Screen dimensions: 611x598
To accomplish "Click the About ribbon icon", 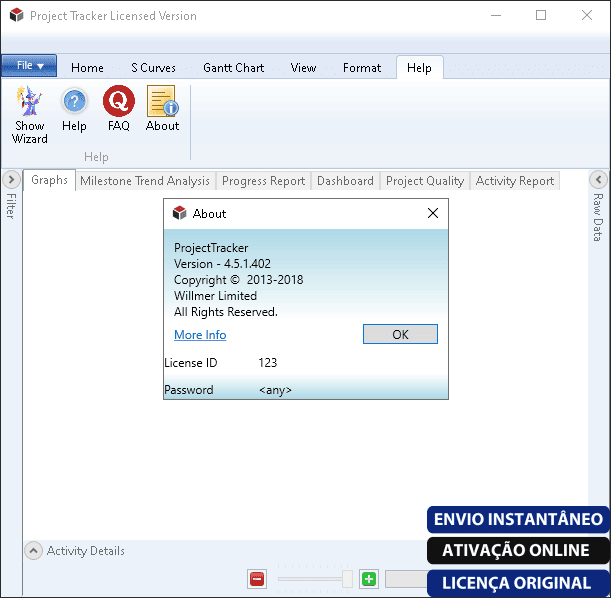I will pyautogui.click(x=162, y=109).
